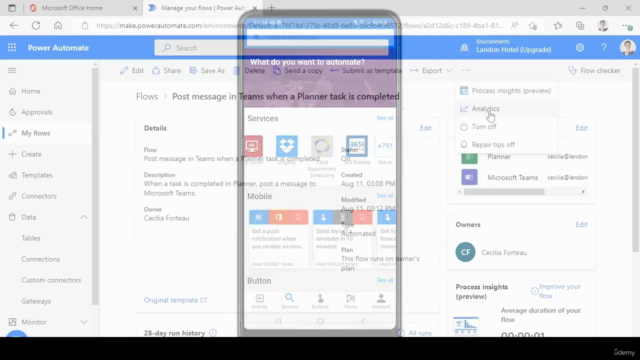The image size is (640, 360).
Task: Close the Microsoft Office Home tab
Action: (135, 8)
